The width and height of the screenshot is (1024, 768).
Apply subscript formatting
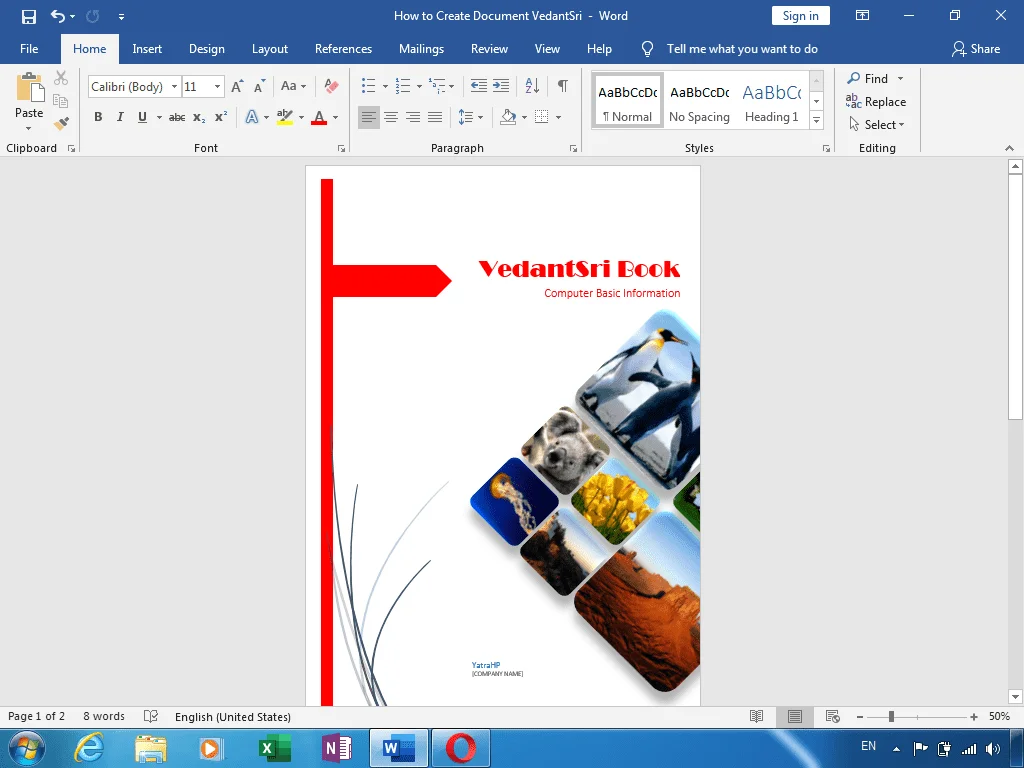point(199,118)
